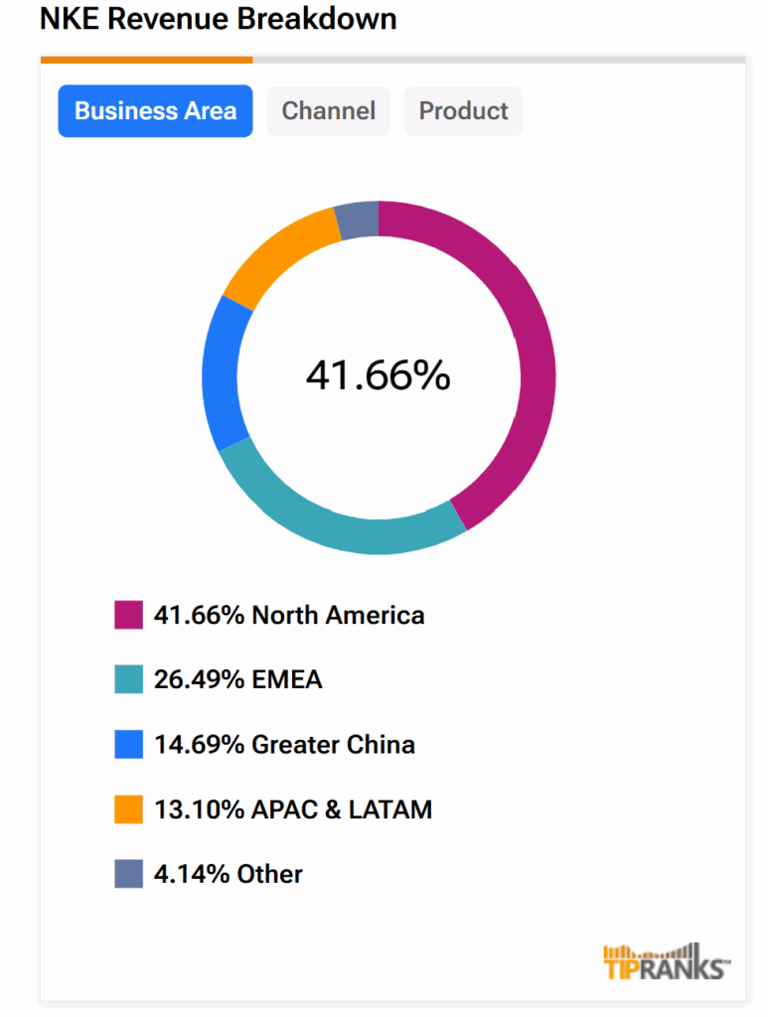Open the Product tab
Viewport: 768px width, 1017px height.
(463, 111)
